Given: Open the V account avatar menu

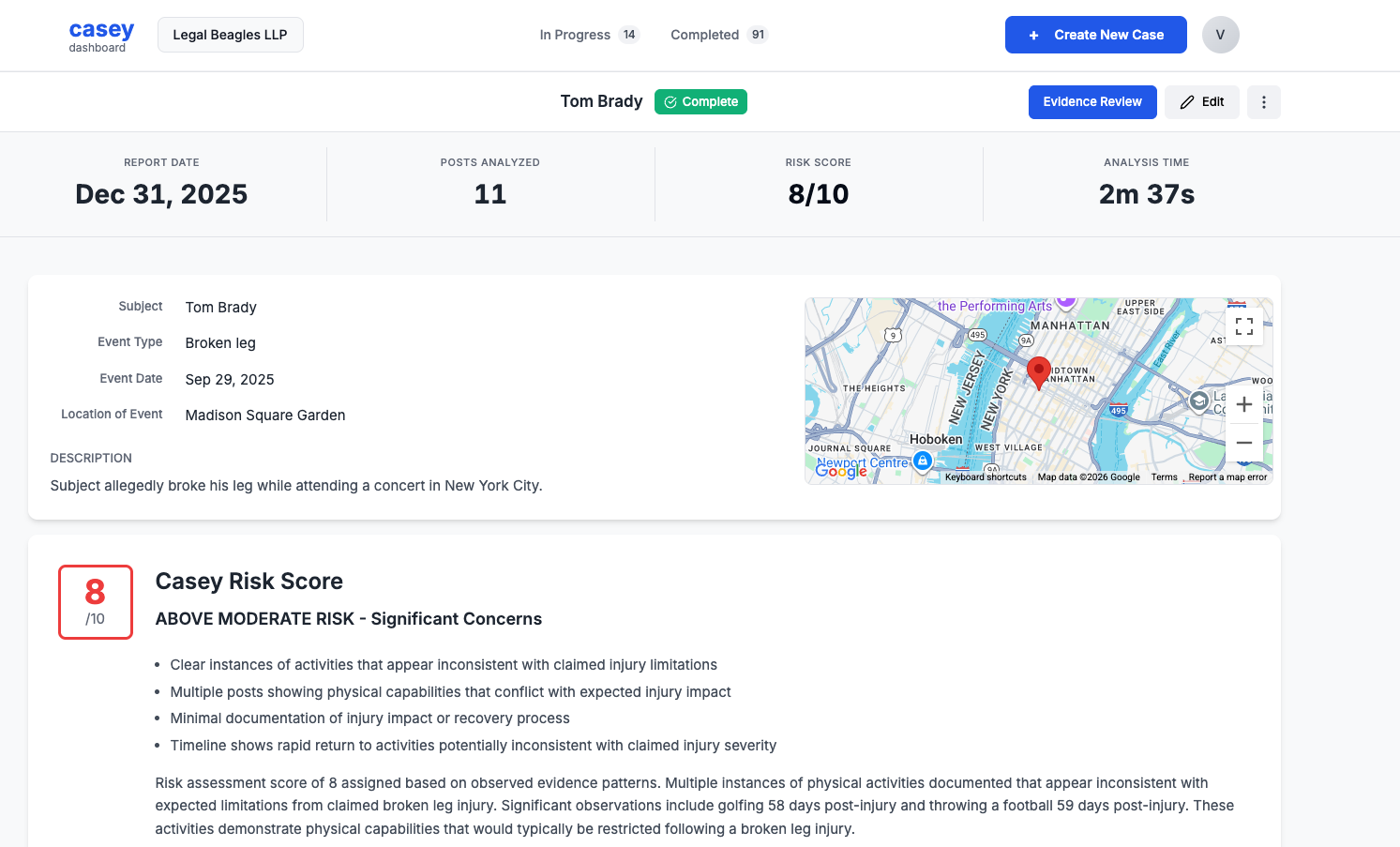Looking at the screenshot, I should (x=1220, y=34).
